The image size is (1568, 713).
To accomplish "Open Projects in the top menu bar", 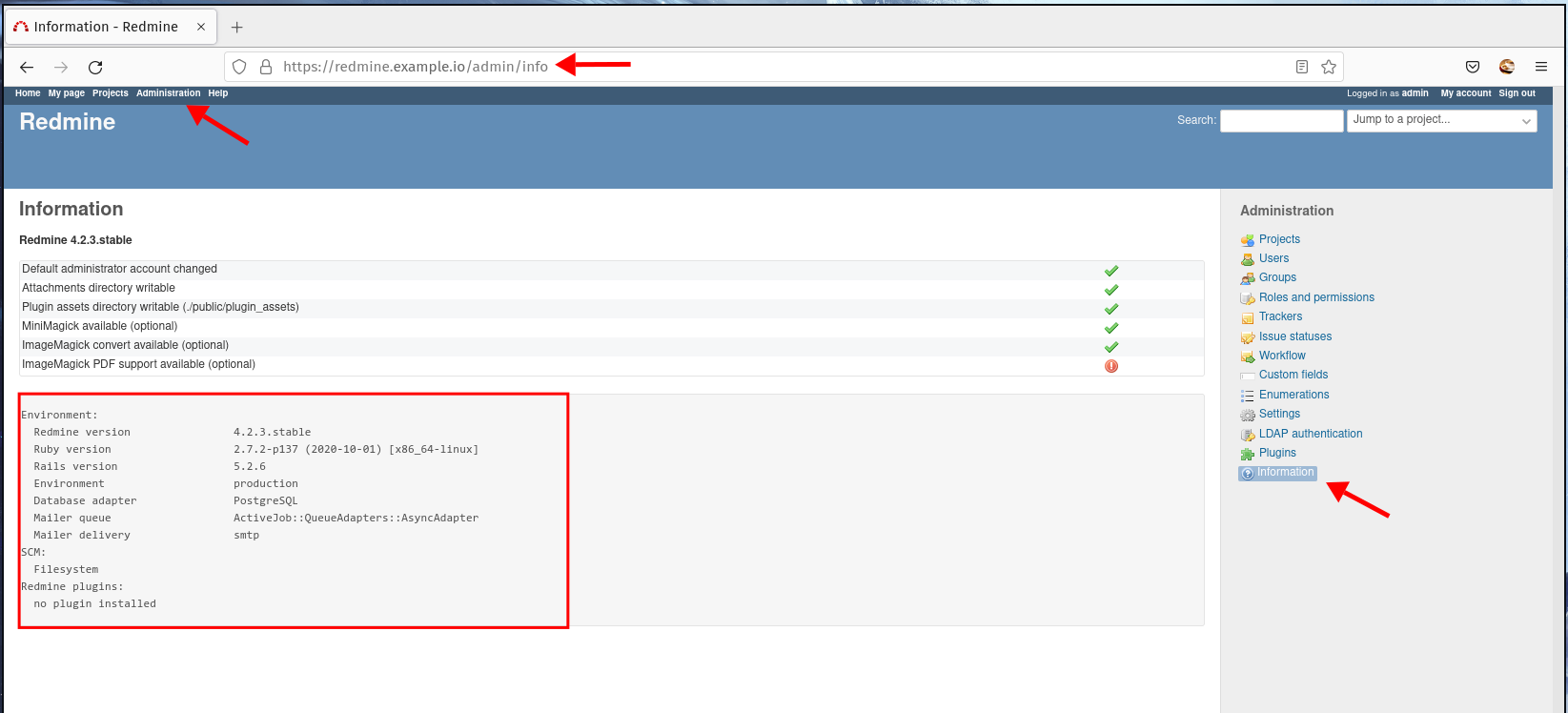I will 111,93.
